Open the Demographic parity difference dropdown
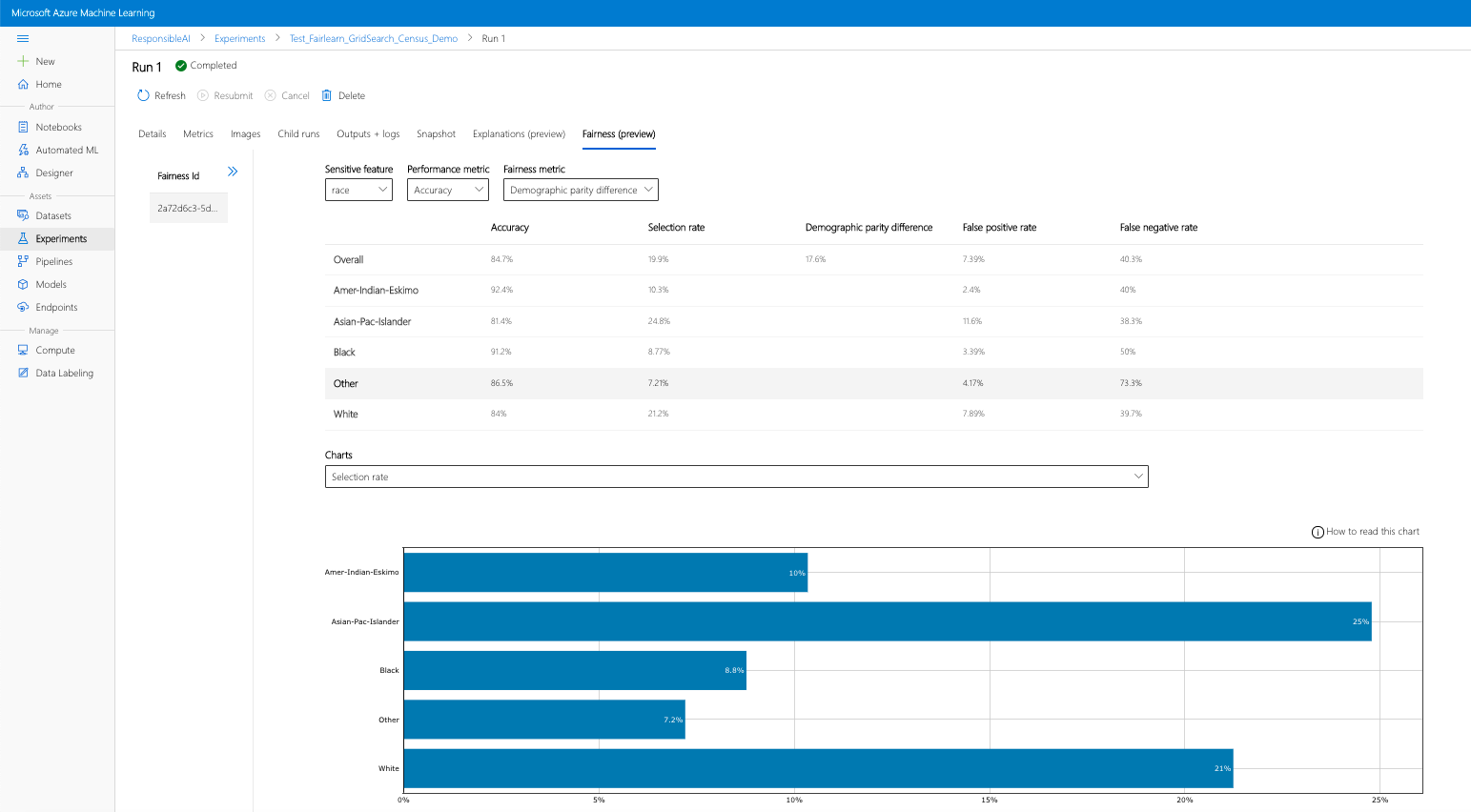1471x812 pixels. tap(581, 190)
